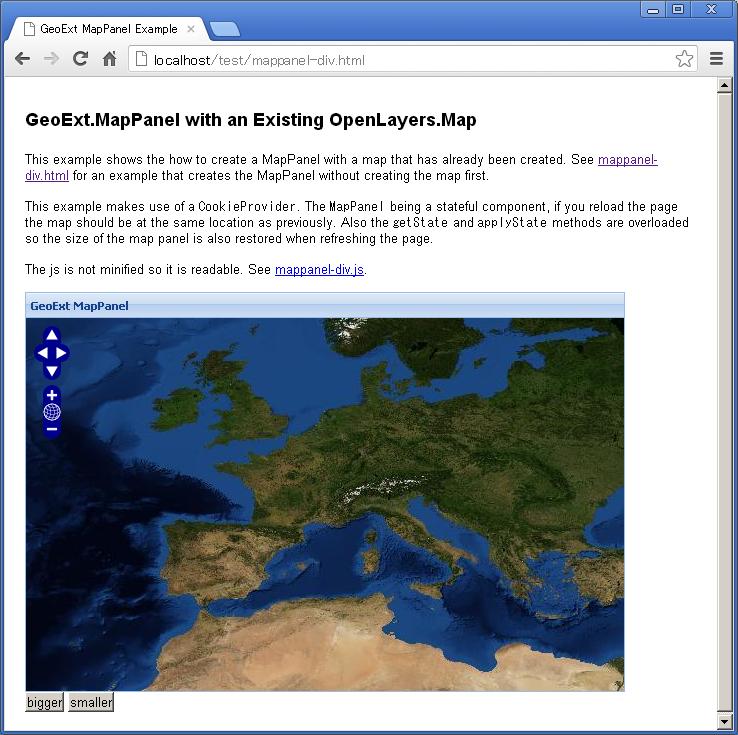The image size is (738, 735).
Task: Bookmark this page with the star icon
Action: pyautogui.click(x=684, y=59)
